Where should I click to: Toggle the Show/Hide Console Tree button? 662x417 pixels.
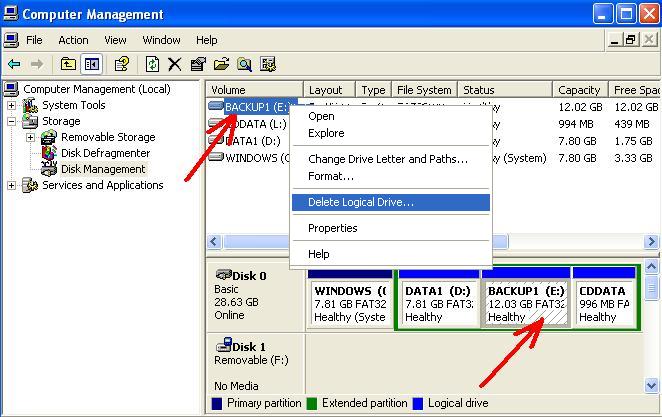[92, 64]
